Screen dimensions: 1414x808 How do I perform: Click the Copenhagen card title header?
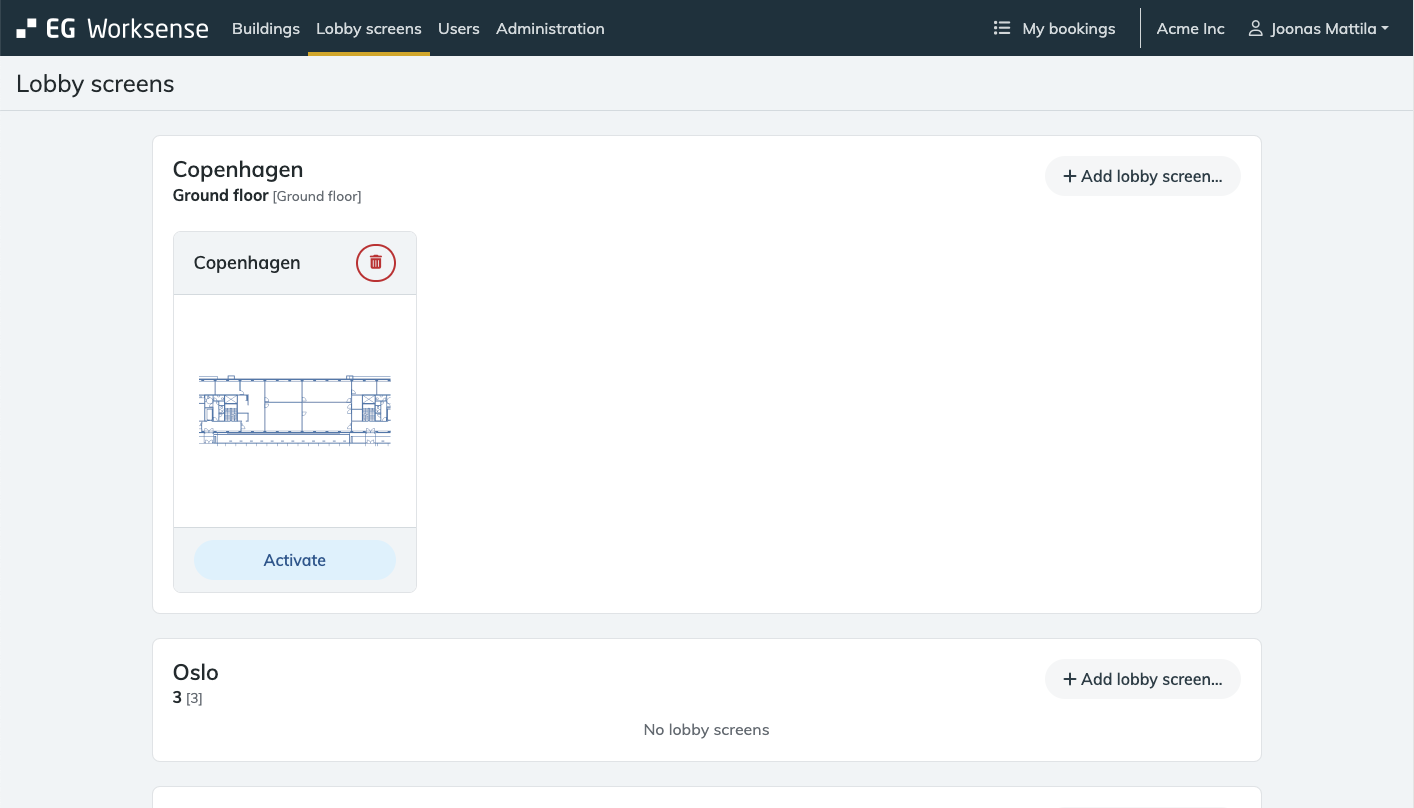[x=247, y=263]
